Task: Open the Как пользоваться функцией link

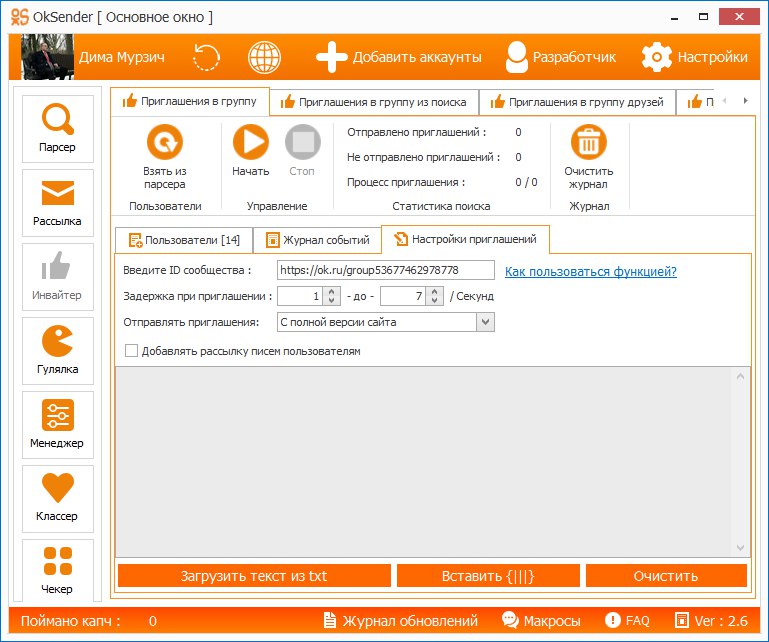Action: 590,271
